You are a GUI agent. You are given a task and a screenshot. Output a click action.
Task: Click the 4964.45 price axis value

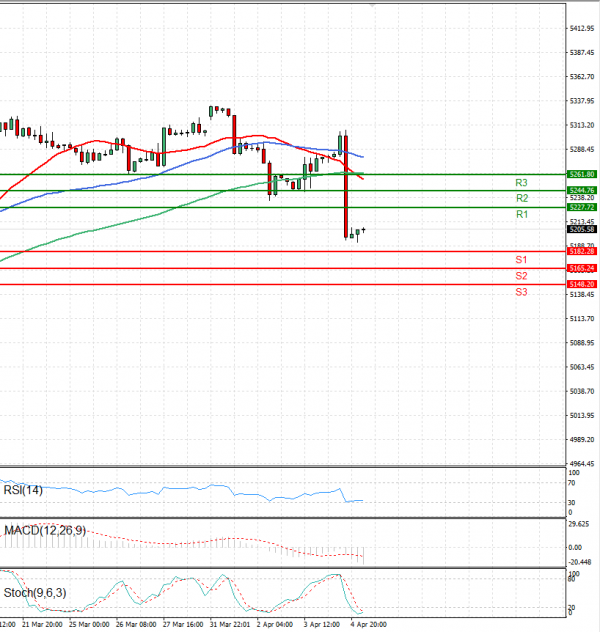(581, 464)
